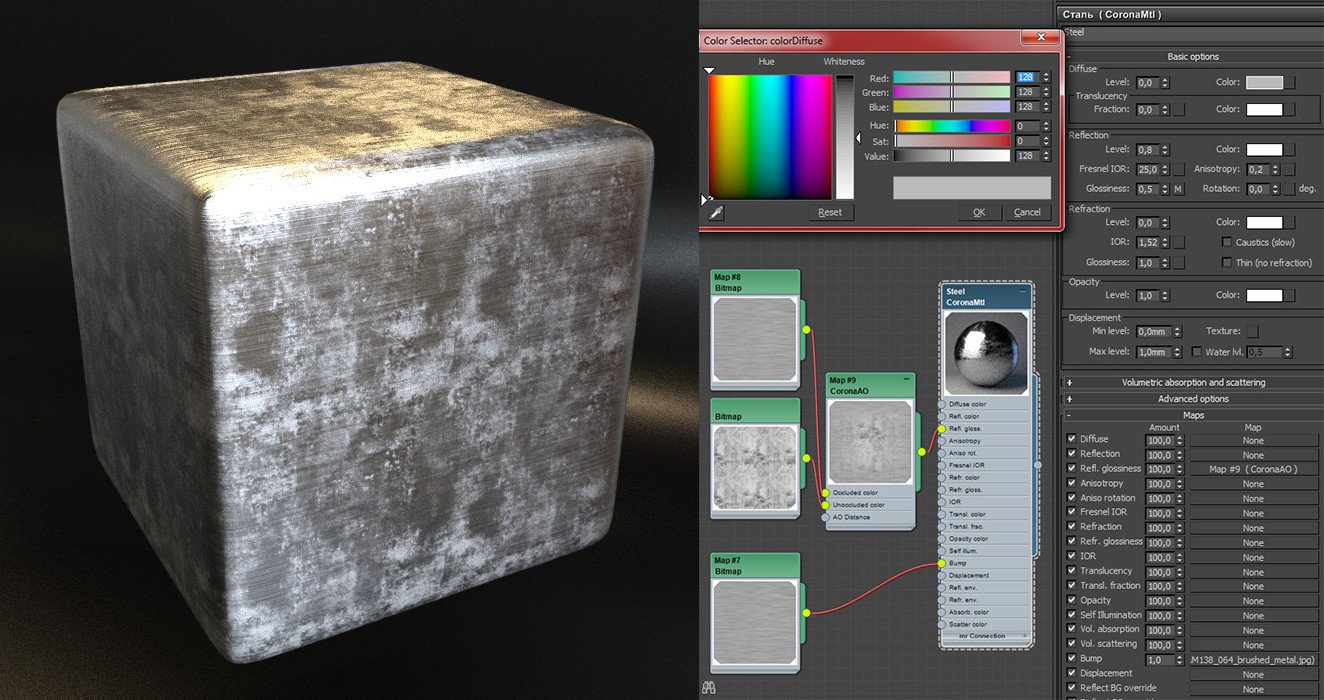This screenshot has width=1324, height=700.
Task: Collapse the Map #9 CoronaAO node
Action: (907, 379)
